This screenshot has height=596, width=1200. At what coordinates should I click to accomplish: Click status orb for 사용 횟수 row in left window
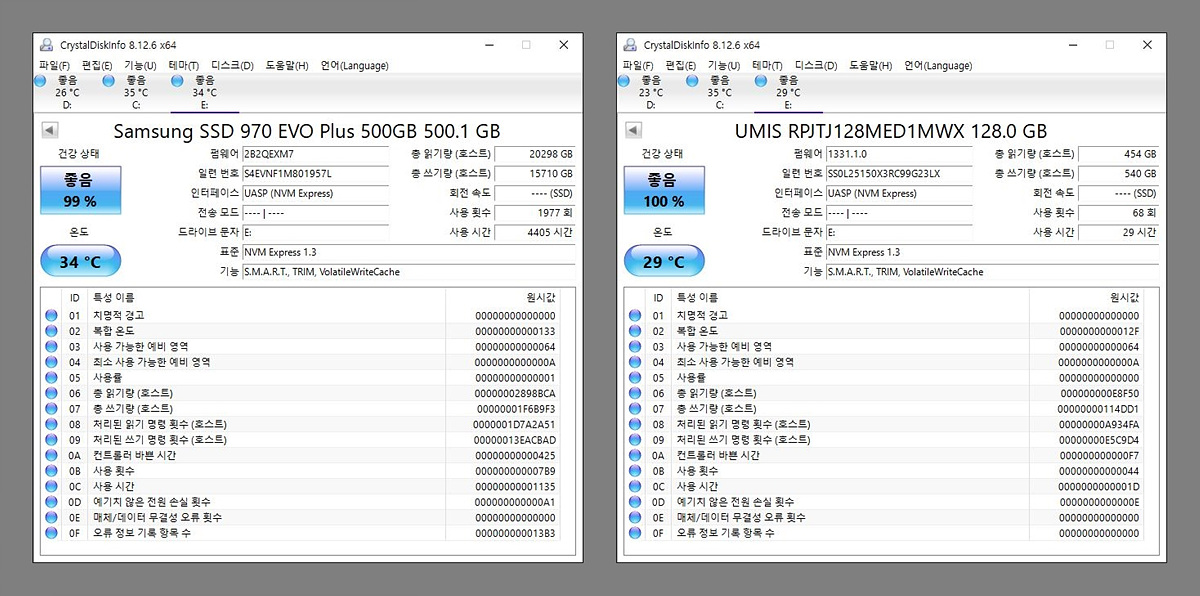point(51,471)
